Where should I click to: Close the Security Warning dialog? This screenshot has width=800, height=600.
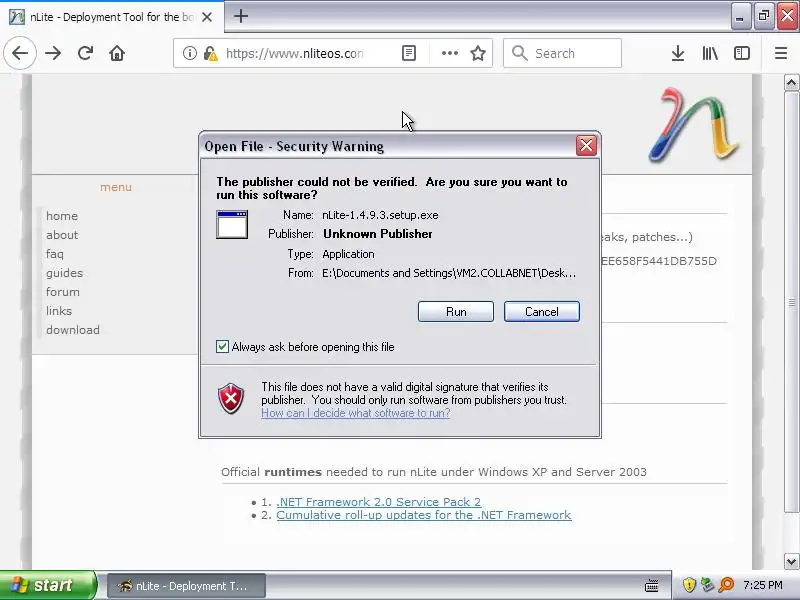coord(586,146)
